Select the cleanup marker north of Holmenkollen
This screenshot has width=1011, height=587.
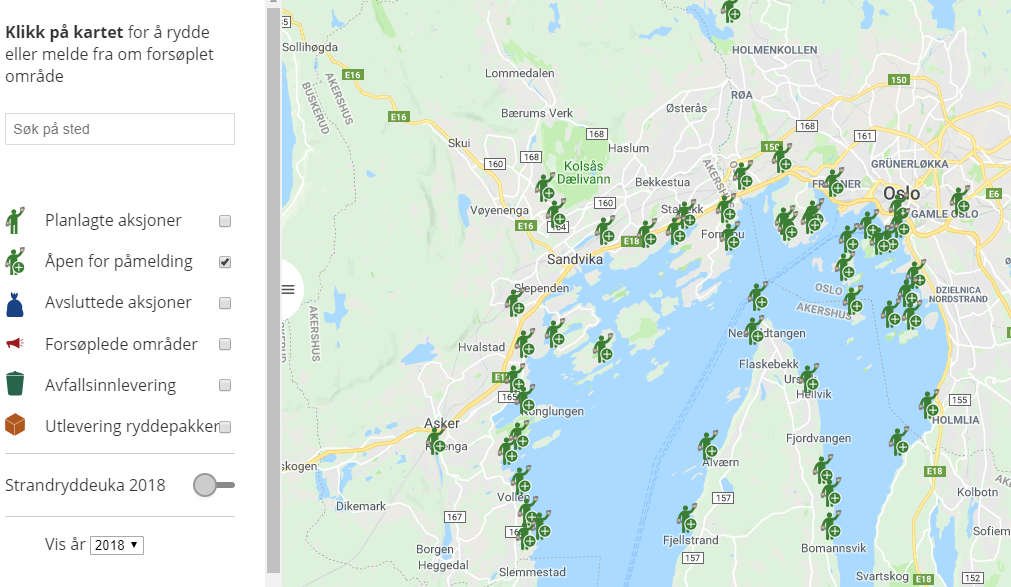[x=731, y=9]
